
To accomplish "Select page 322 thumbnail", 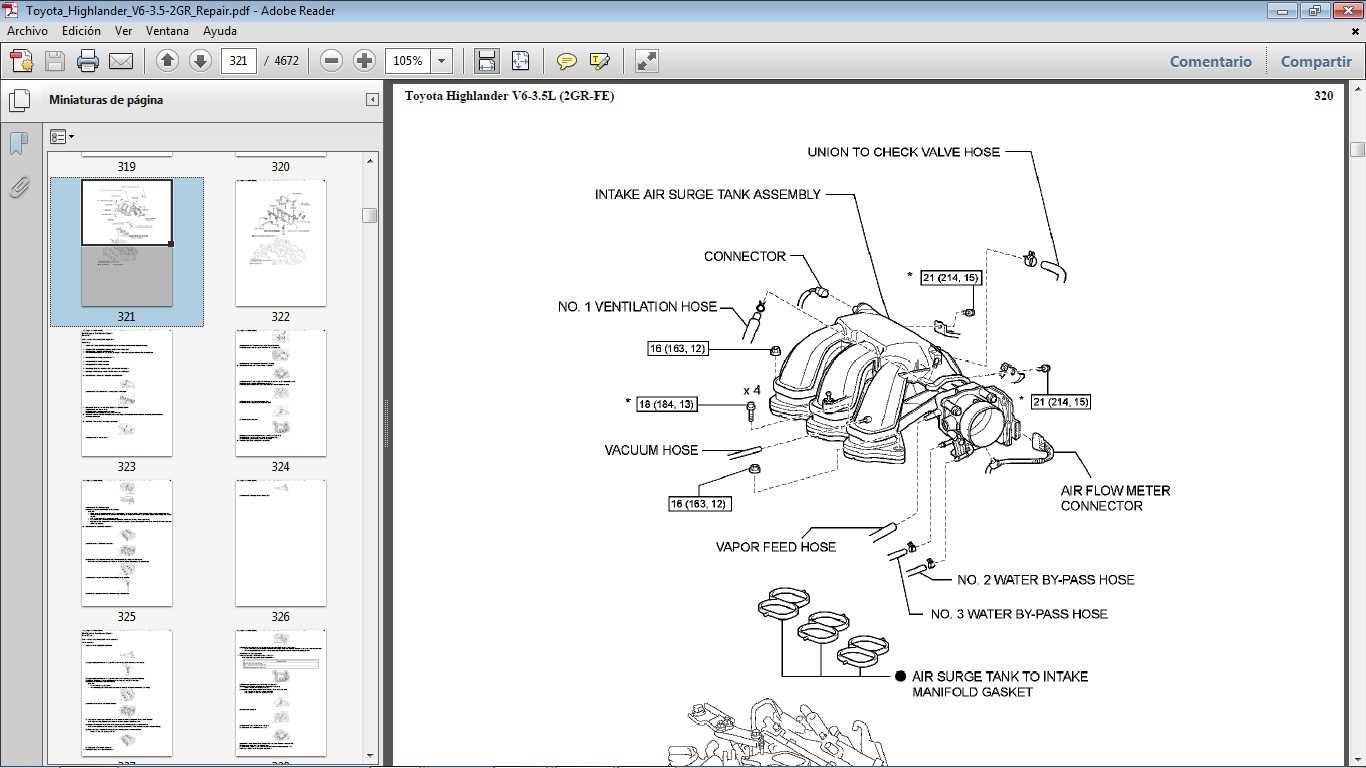I will tap(280, 243).
